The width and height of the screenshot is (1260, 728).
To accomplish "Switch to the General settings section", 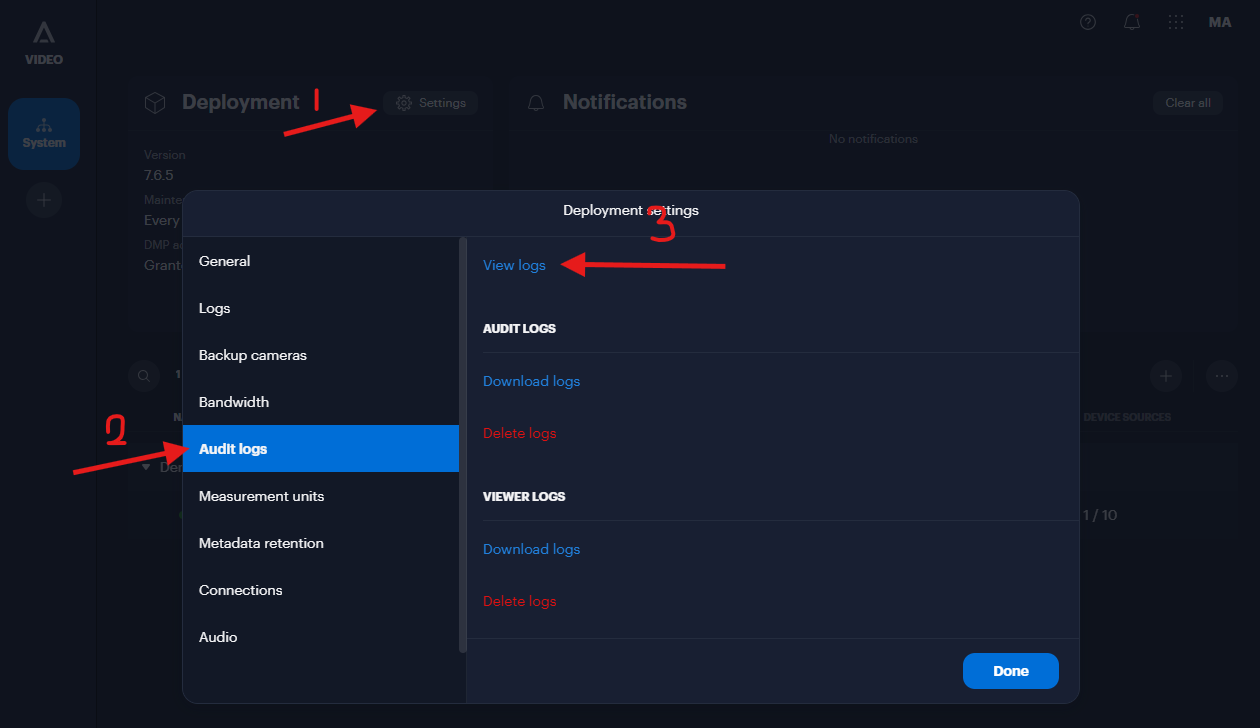I will pos(224,261).
